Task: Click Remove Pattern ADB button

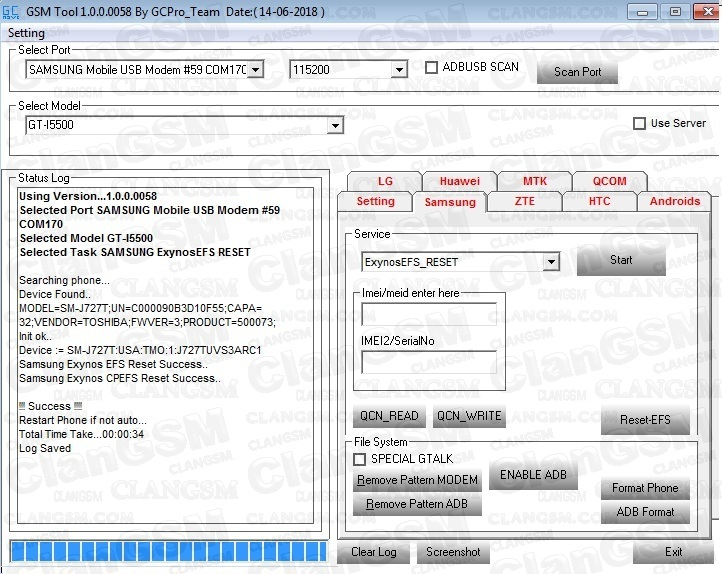Action: pyautogui.click(x=417, y=504)
